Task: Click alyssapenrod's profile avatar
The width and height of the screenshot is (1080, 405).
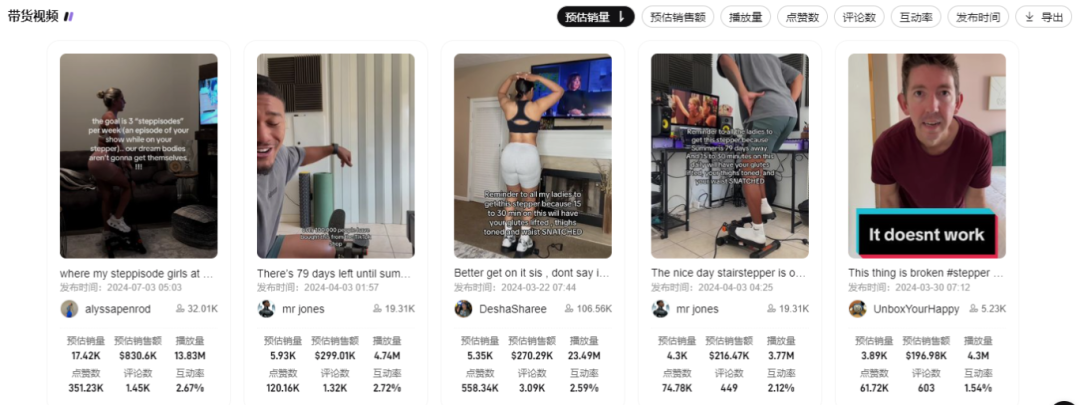Action: (69, 309)
